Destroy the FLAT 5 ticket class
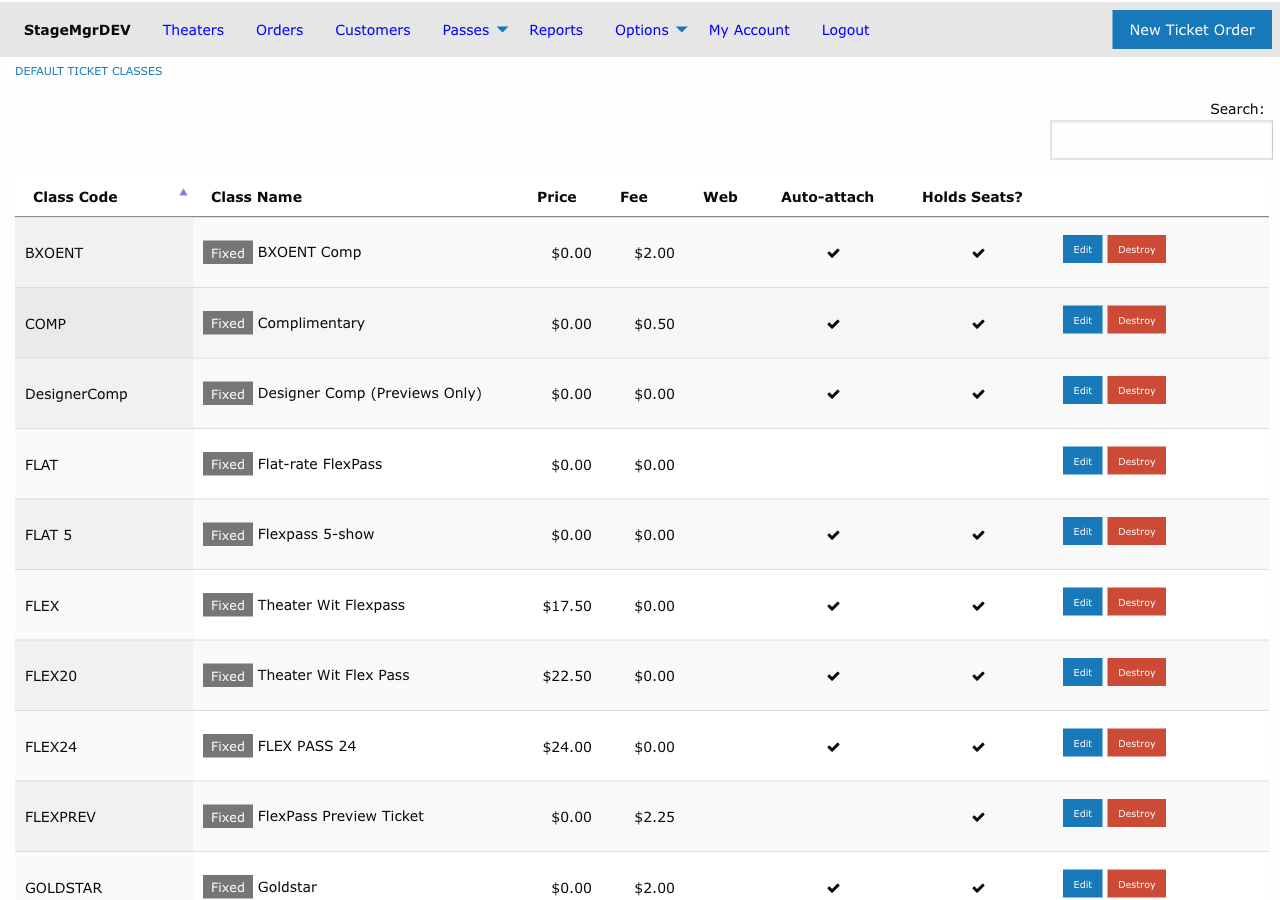 (1136, 531)
